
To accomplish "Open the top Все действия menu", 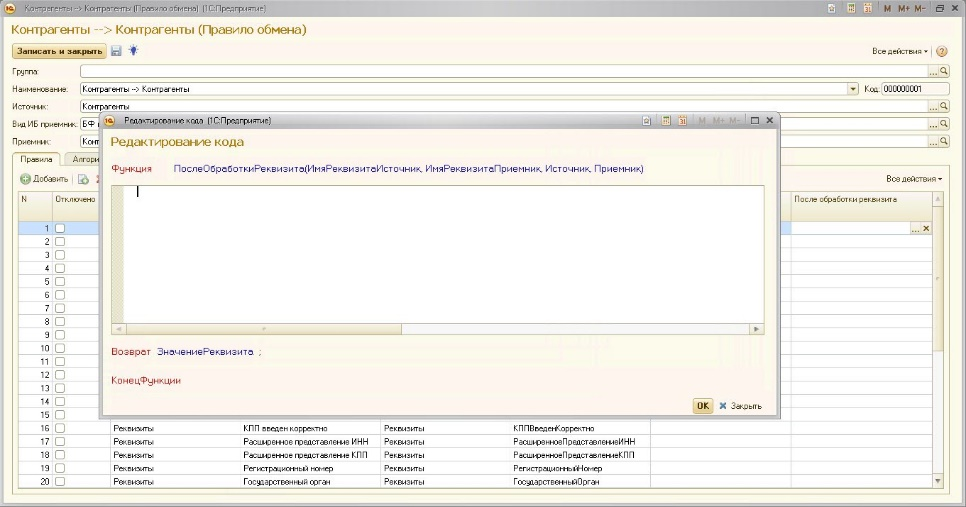I will (x=899, y=51).
